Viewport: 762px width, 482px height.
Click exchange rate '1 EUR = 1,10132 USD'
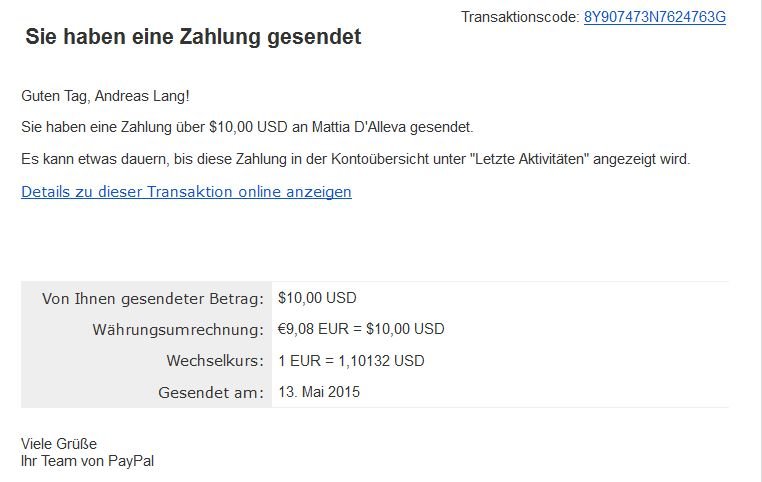point(351,361)
